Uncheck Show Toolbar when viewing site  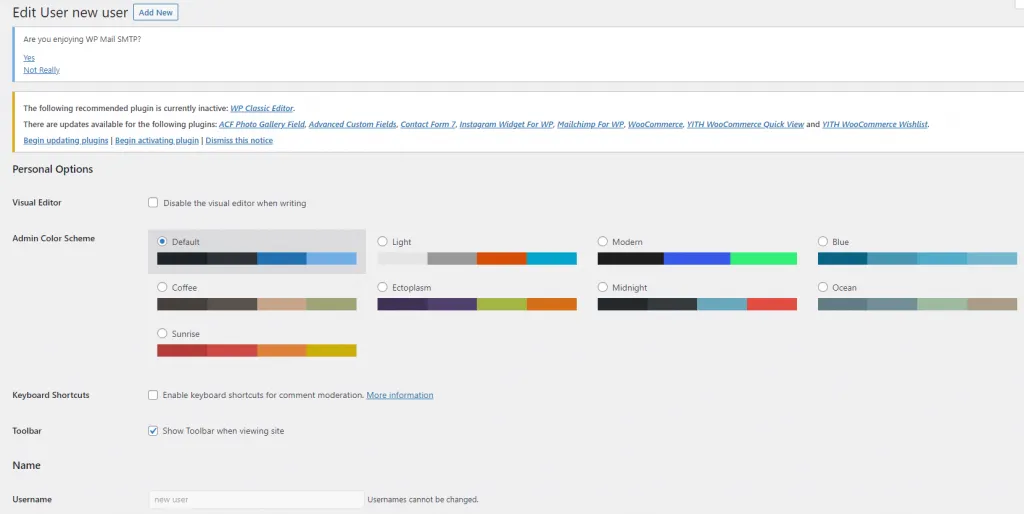click(x=153, y=431)
